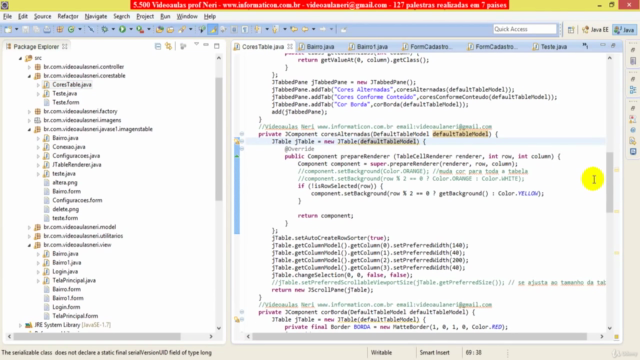Viewport: 640px width, 360px height.
Task: Click the Save toolbar icon
Action: coord(25,29)
